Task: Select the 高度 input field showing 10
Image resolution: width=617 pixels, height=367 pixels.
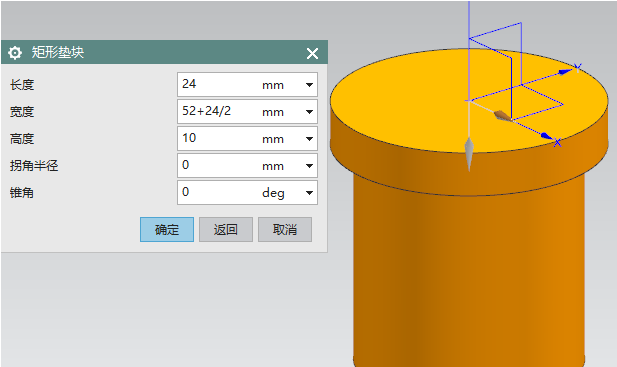Action: tap(247, 139)
